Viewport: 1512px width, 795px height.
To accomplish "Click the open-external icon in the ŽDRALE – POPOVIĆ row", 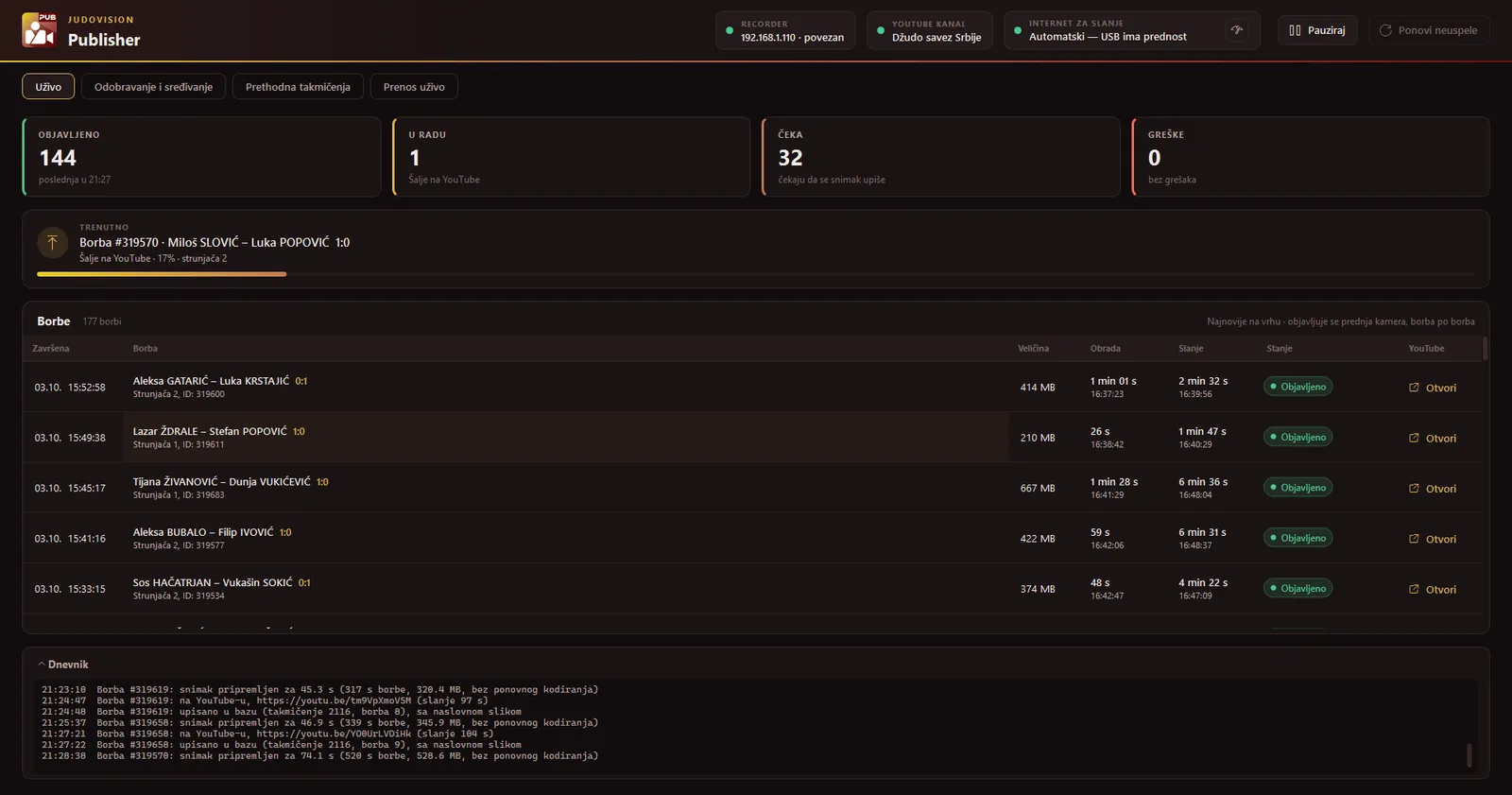I will tap(1414, 438).
